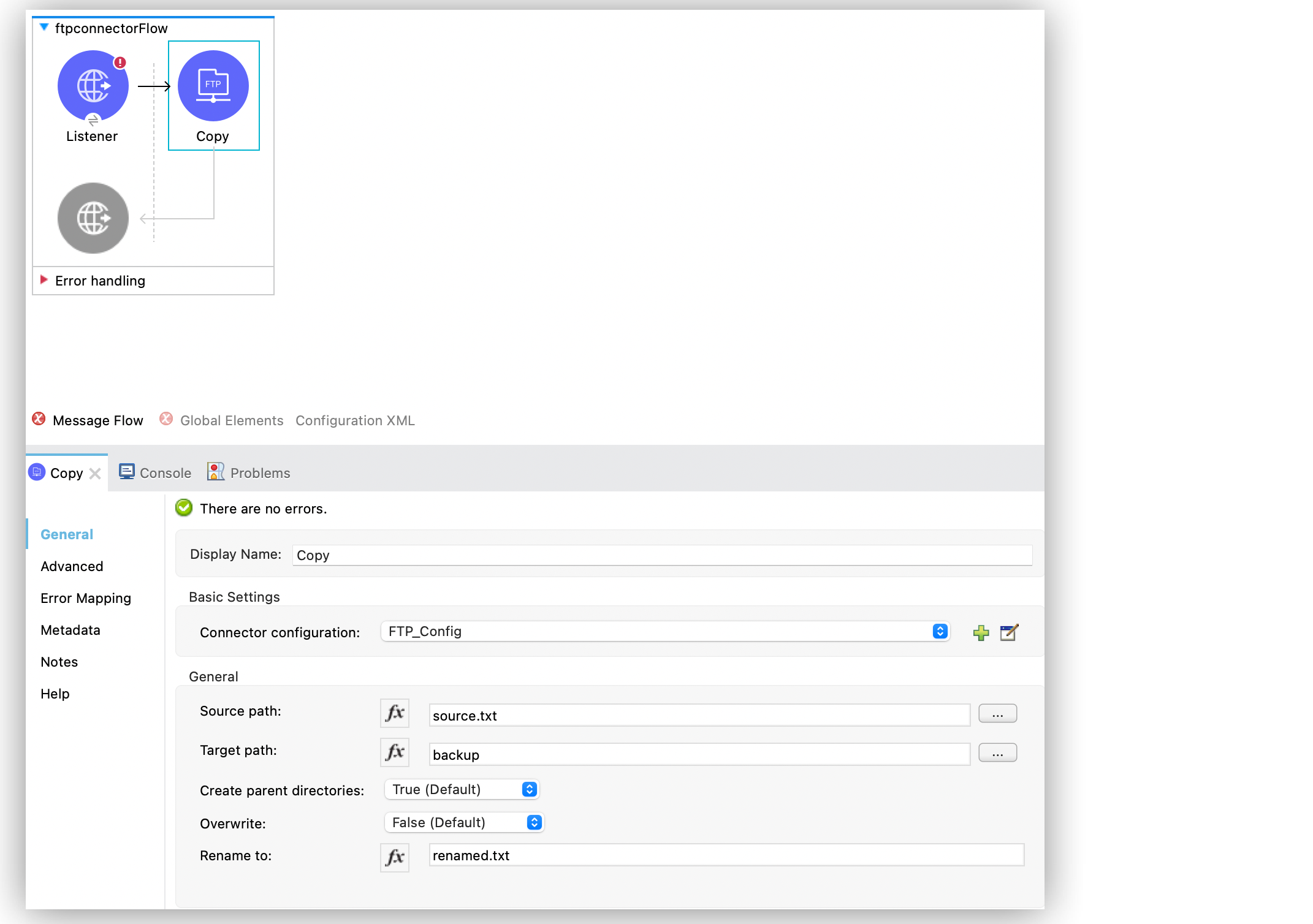Click the Global Elements error icon
Screen dimensions: 1313x924
(x=166, y=418)
